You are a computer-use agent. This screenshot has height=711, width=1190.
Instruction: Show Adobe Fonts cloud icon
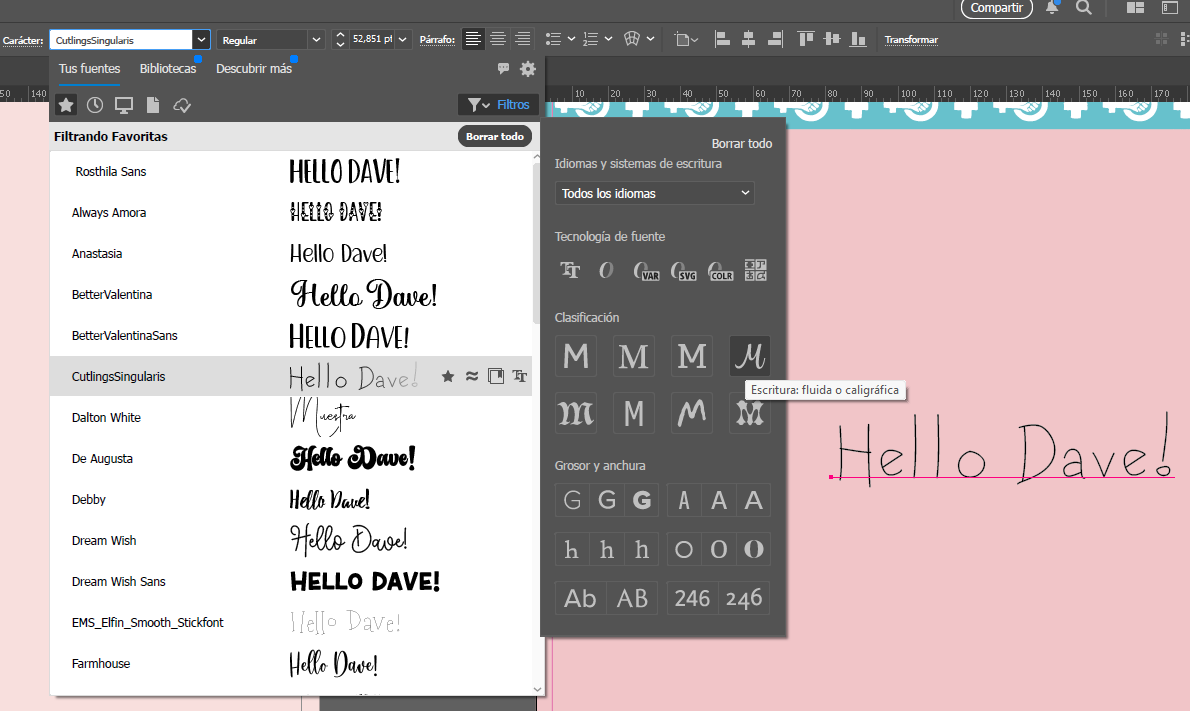(x=182, y=105)
